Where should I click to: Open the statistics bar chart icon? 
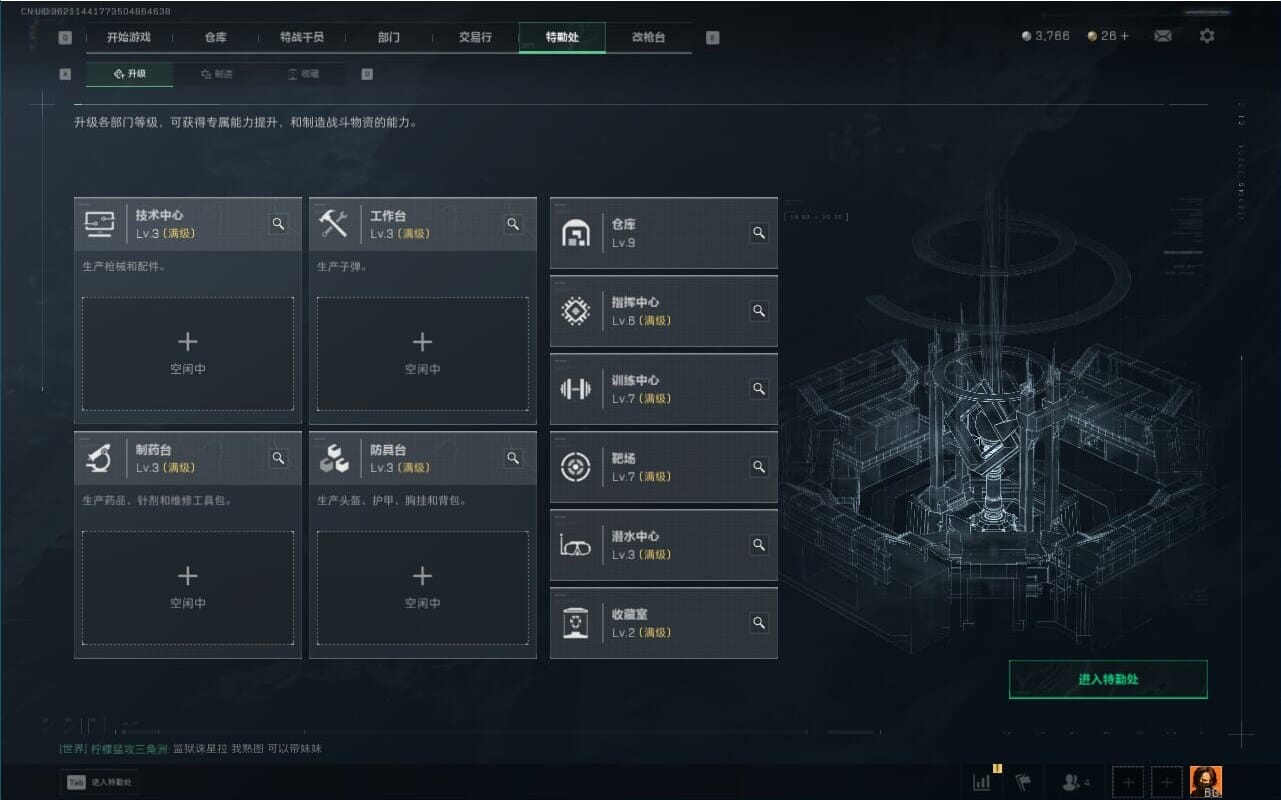pos(981,782)
